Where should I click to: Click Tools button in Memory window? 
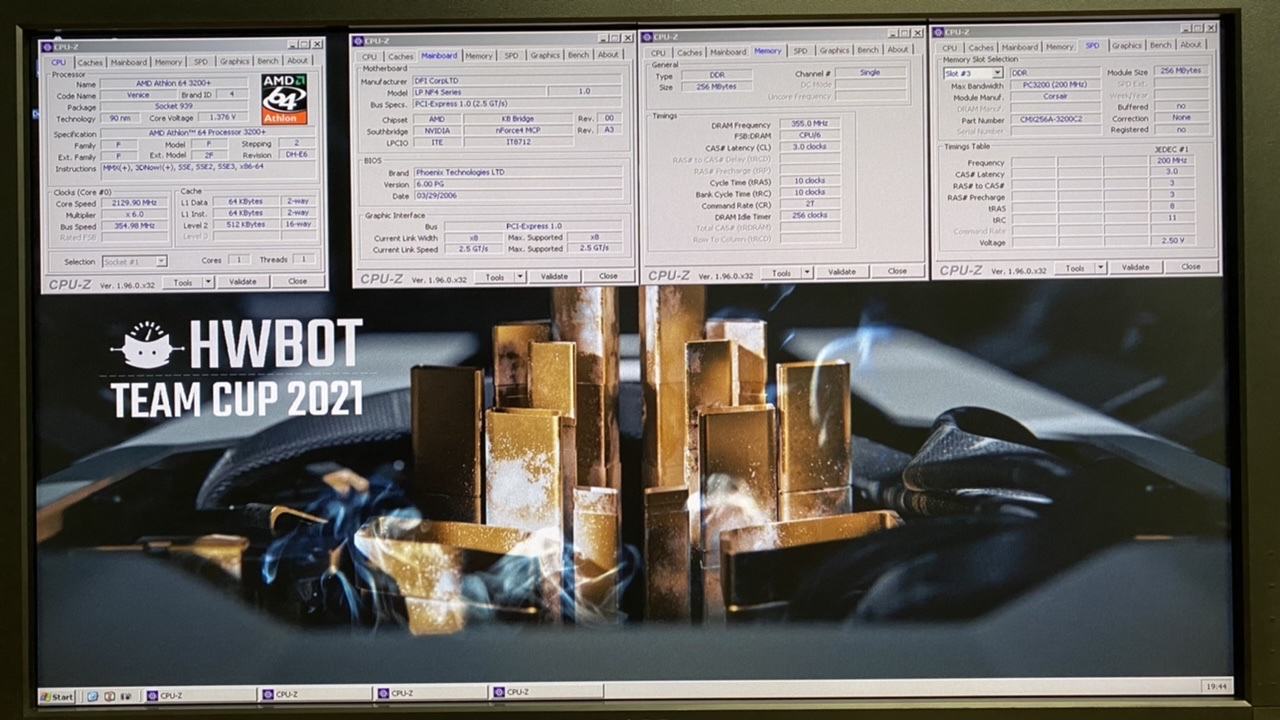point(781,272)
